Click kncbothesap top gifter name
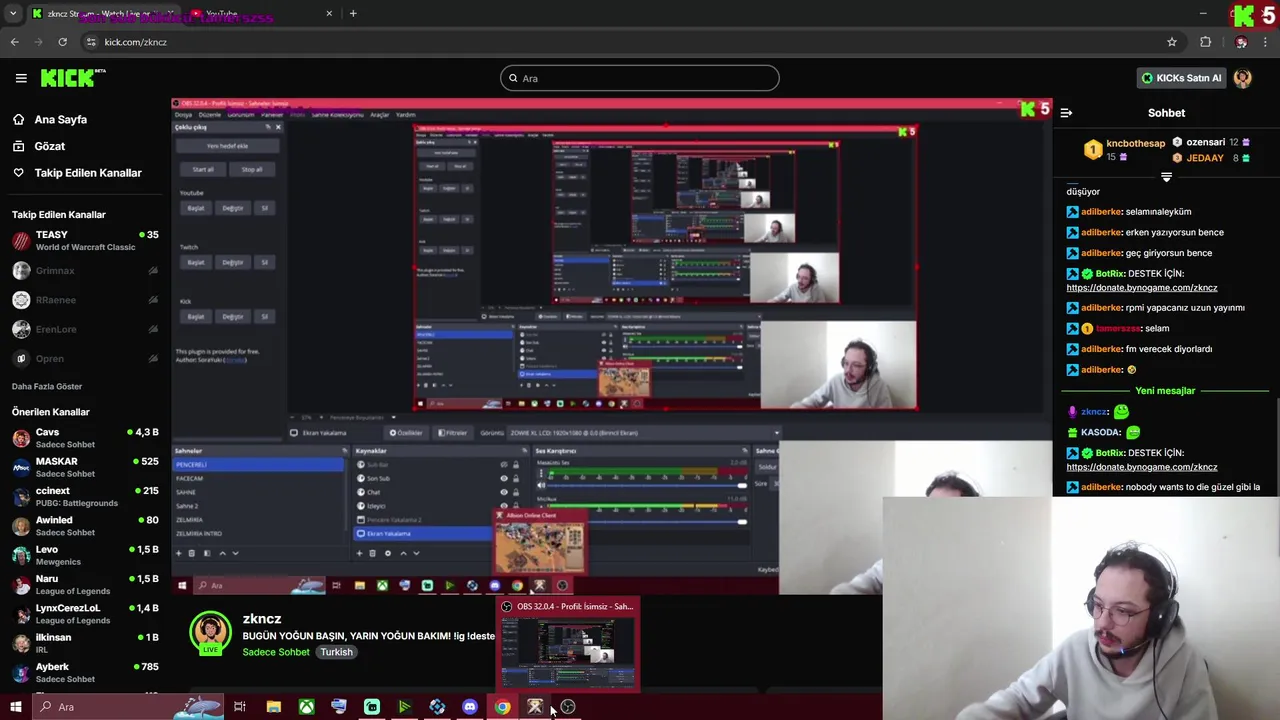 pos(1135,143)
